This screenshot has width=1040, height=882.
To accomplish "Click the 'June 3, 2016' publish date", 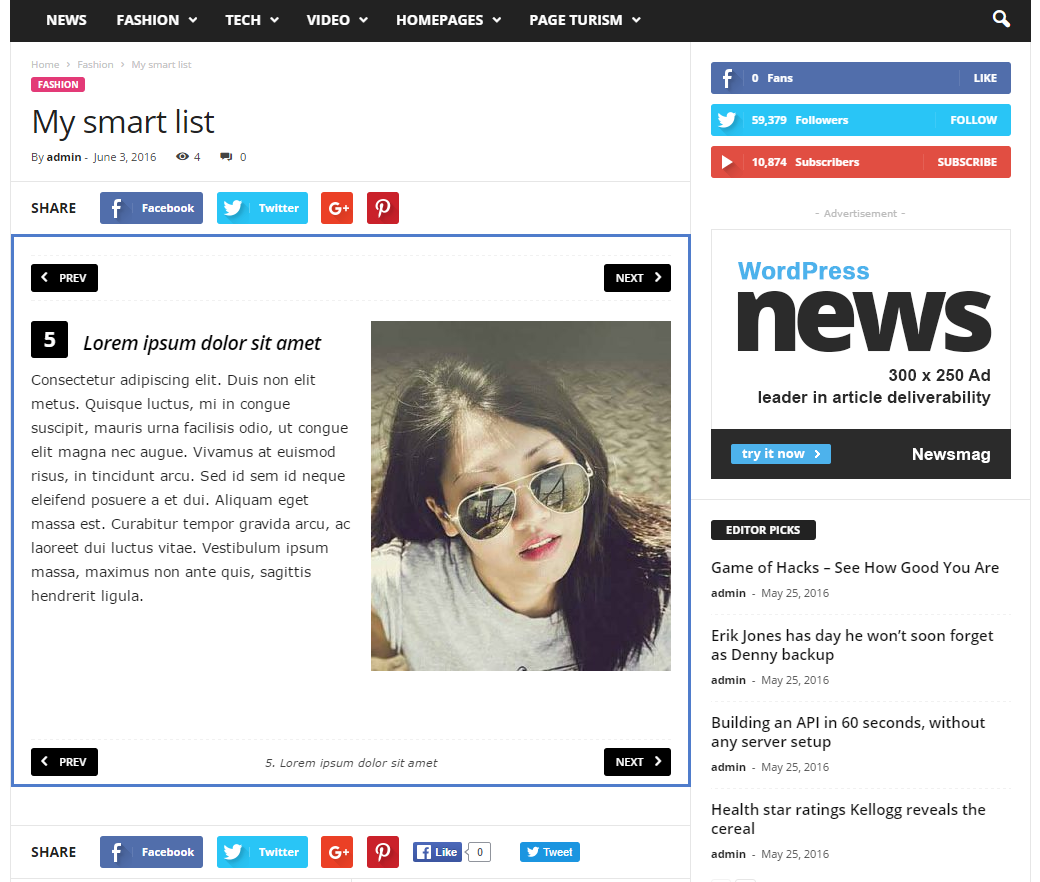I will pos(125,157).
